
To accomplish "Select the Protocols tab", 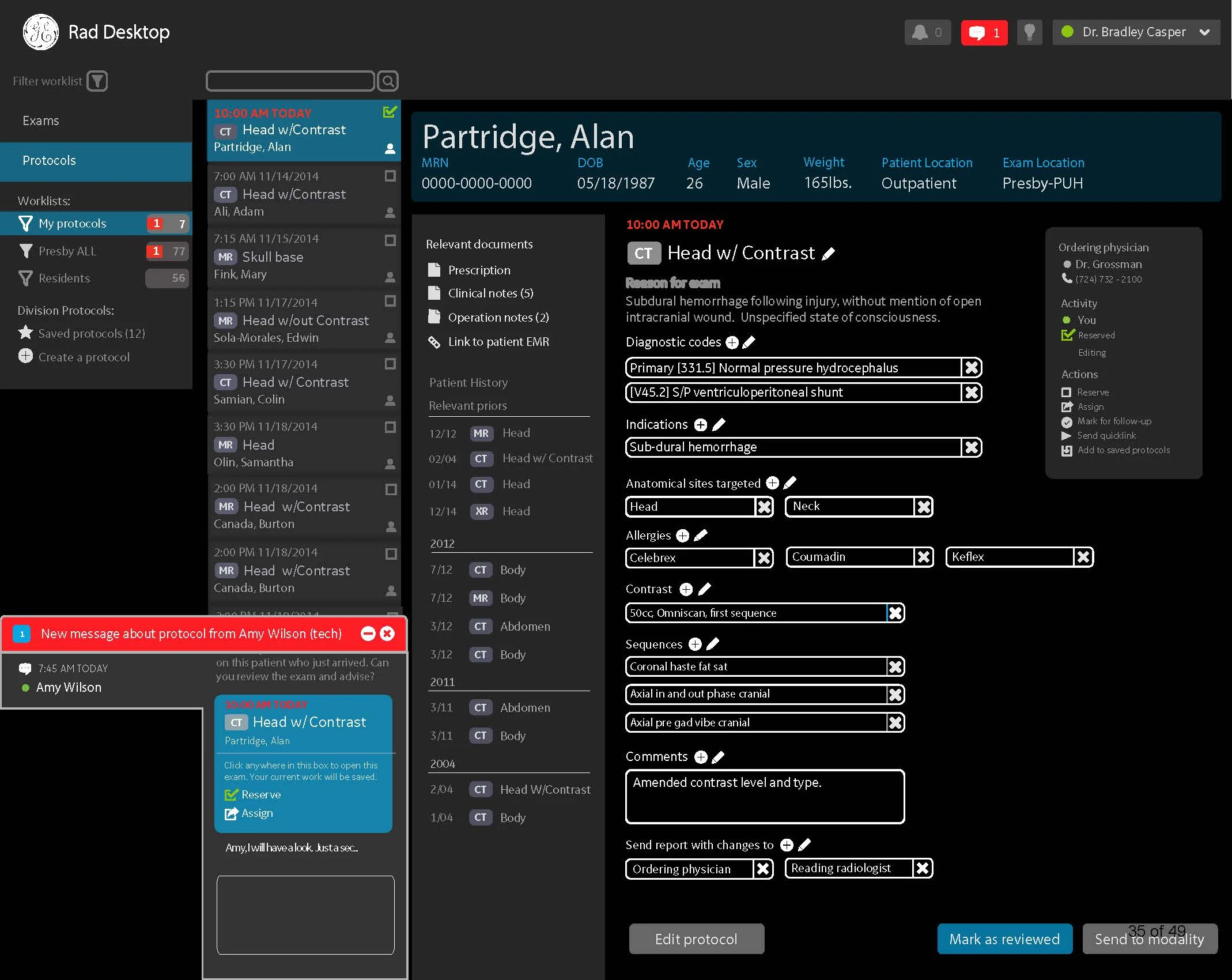I will coord(96,161).
